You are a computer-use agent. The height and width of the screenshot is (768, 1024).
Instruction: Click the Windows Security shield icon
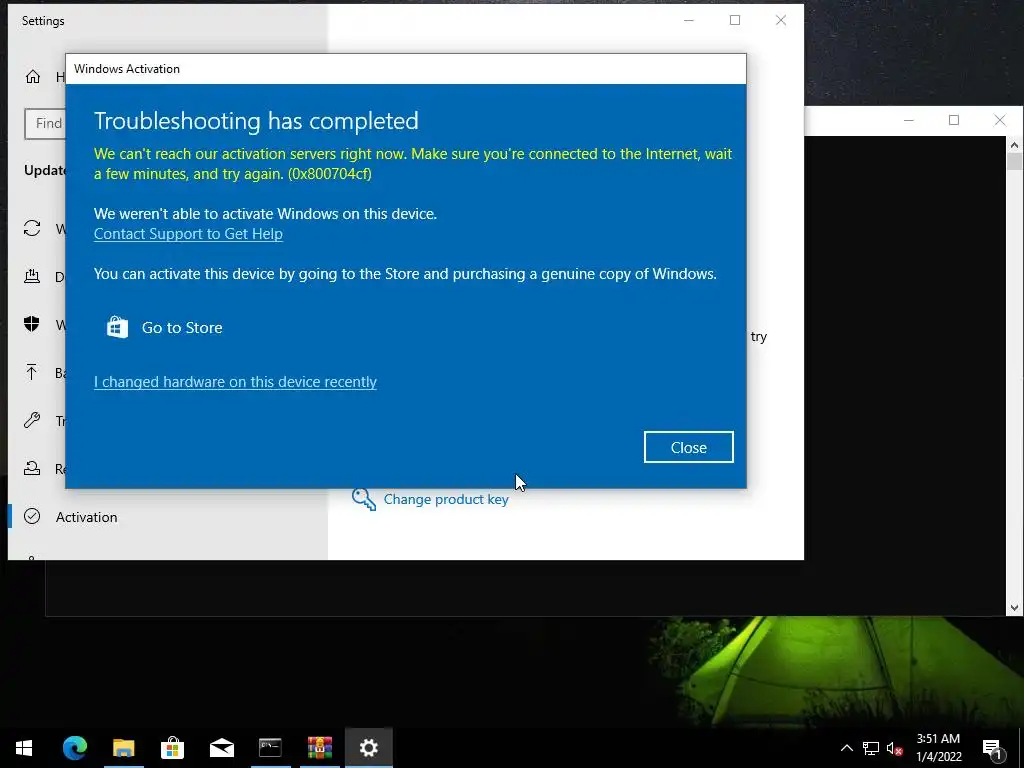tap(32, 324)
